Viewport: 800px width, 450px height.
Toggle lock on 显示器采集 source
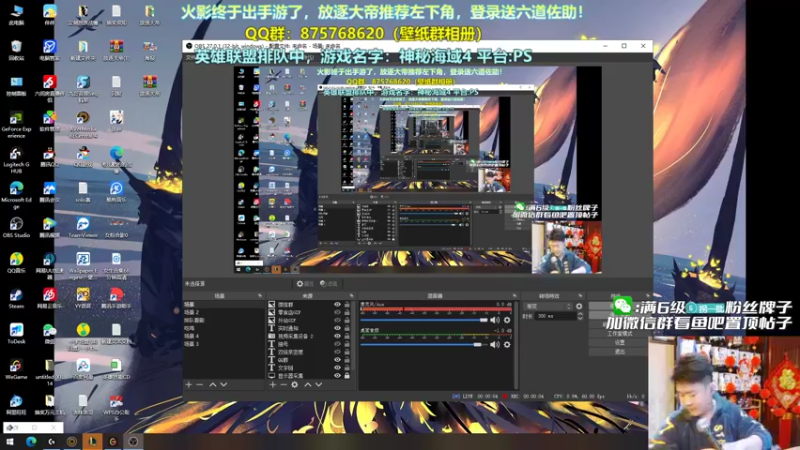347,376
